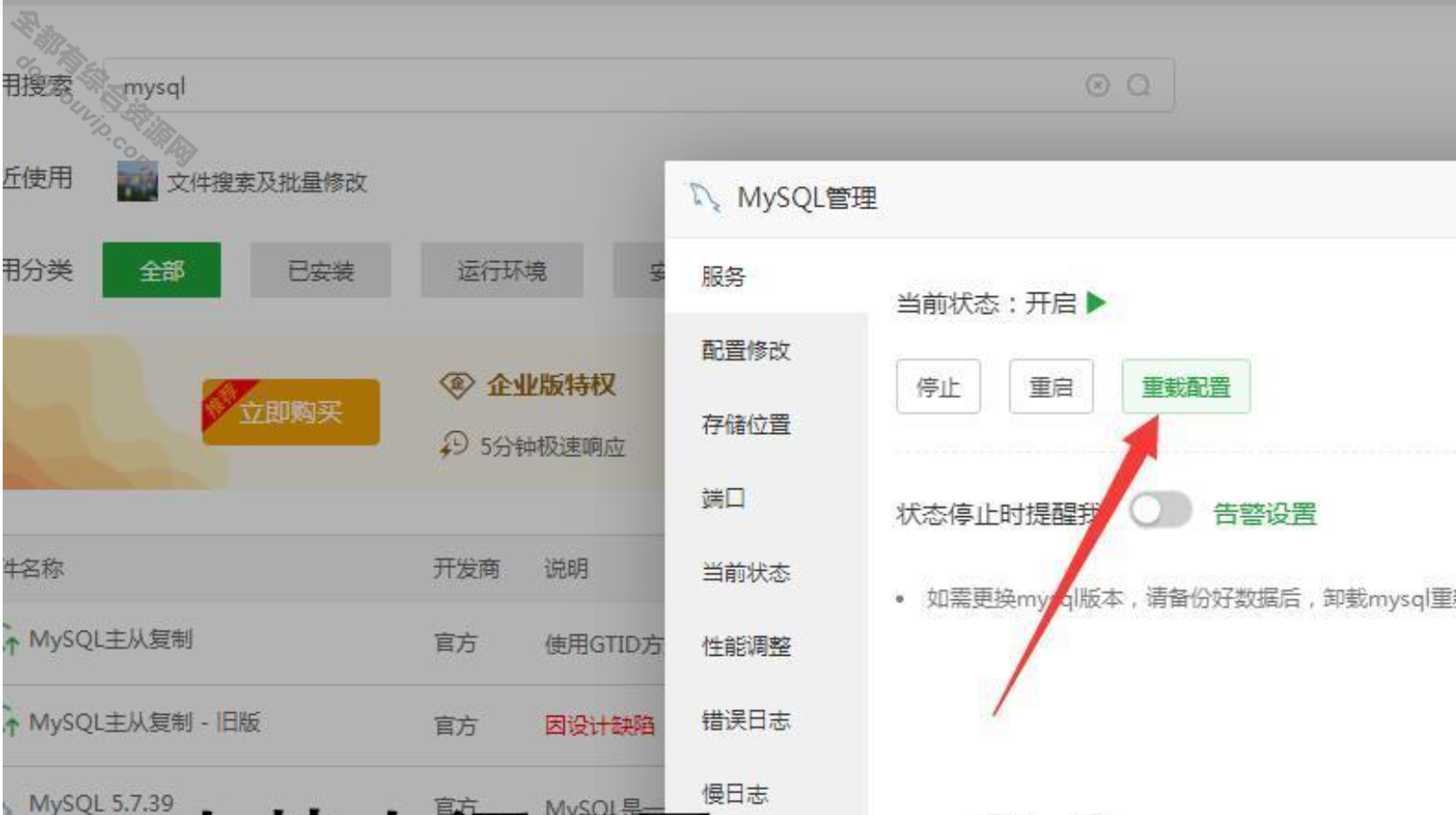Open the 存储位置 tab
This screenshot has width=1456, height=815.
[767, 424]
